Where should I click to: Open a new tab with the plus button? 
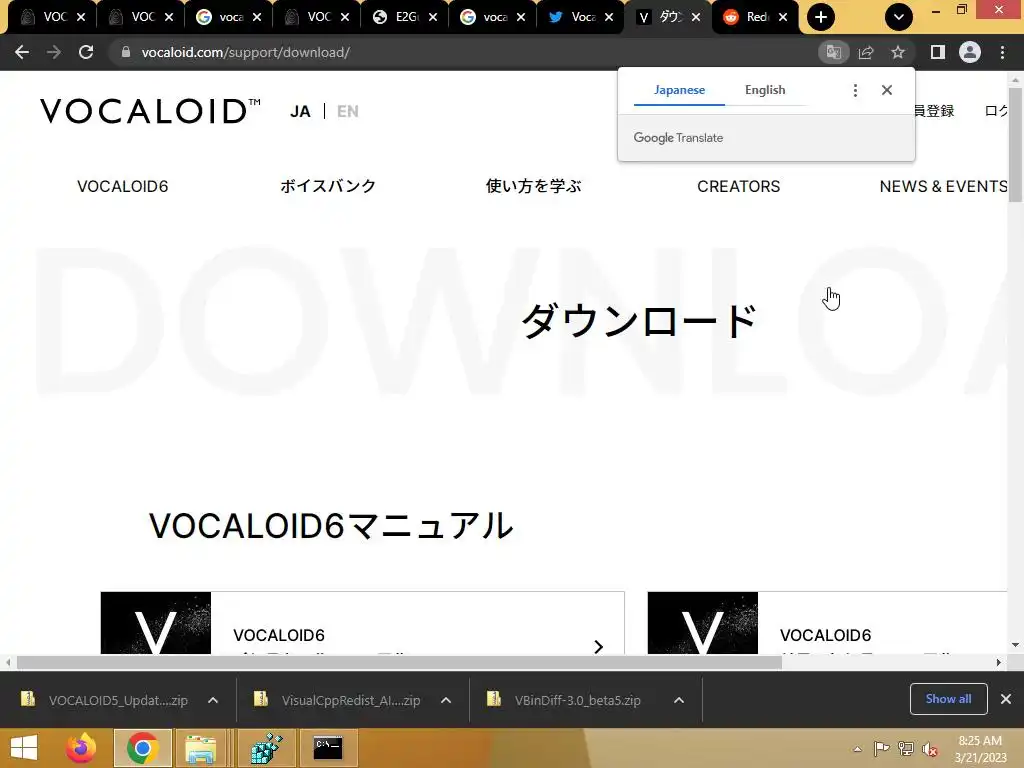click(x=821, y=17)
